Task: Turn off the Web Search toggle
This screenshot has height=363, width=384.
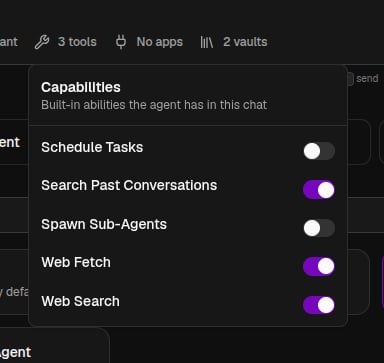Action: click(x=319, y=305)
